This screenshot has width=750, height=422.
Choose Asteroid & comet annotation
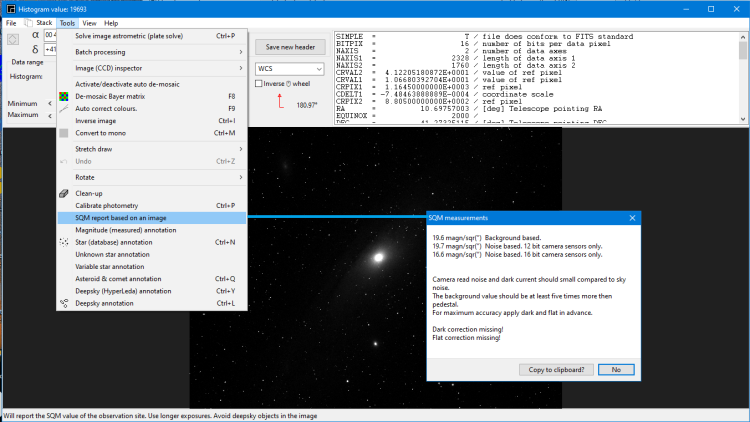tap(152, 279)
